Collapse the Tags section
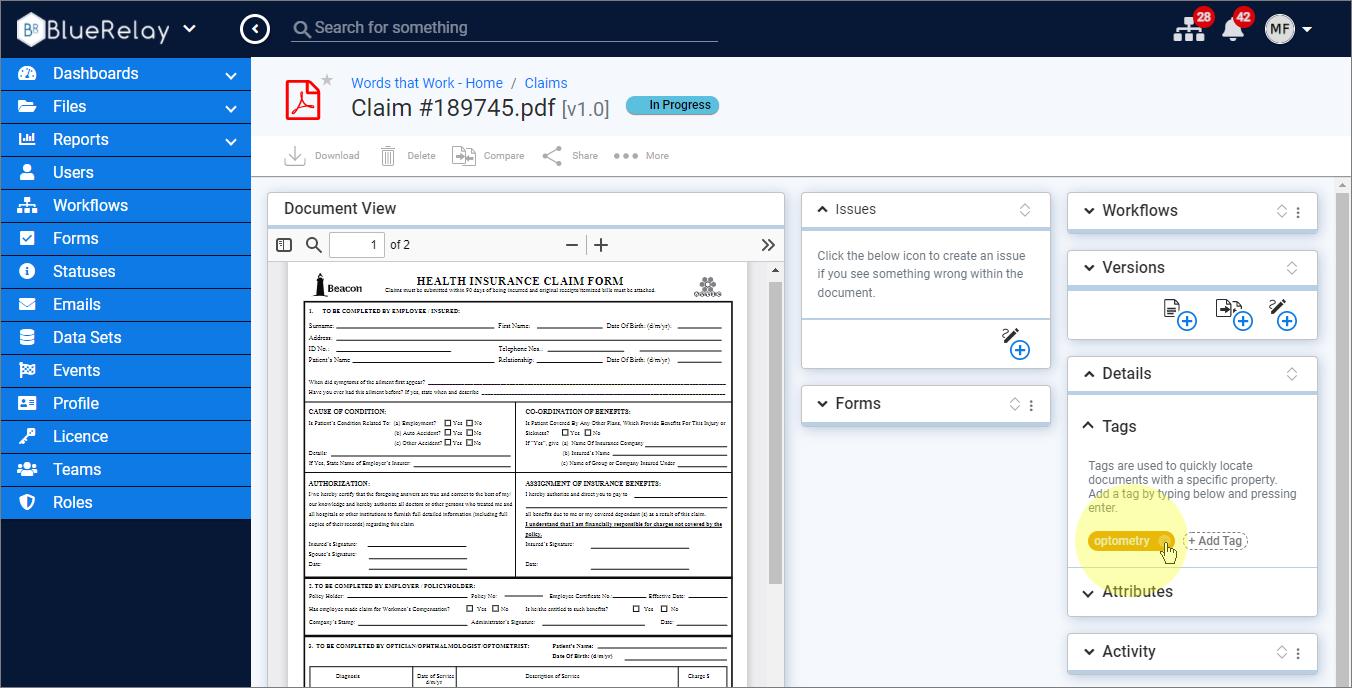This screenshot has width=1352, height=688. (1089, 426)
